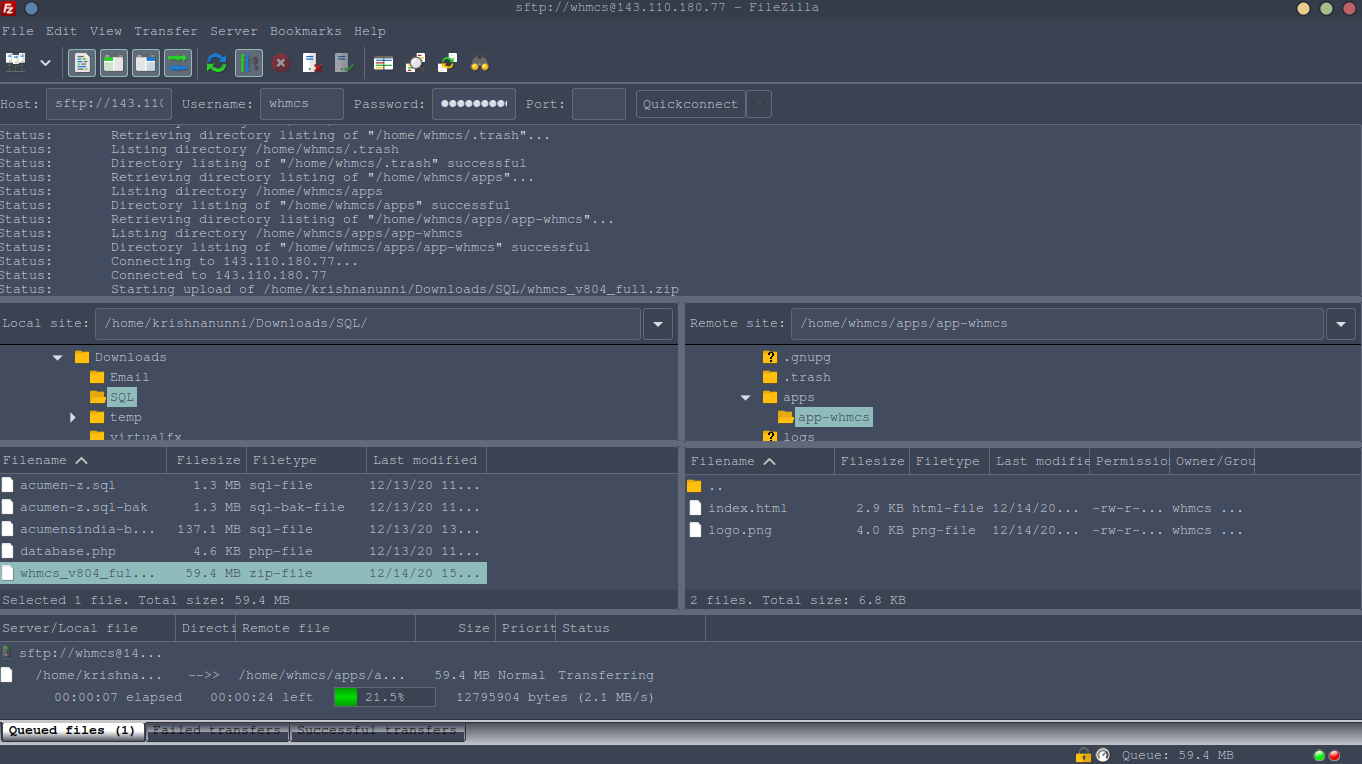Image resolution: width=1362 pixels, height=764 pixels.
Task: Reconnect to the last server
Action: click(344, 63)
